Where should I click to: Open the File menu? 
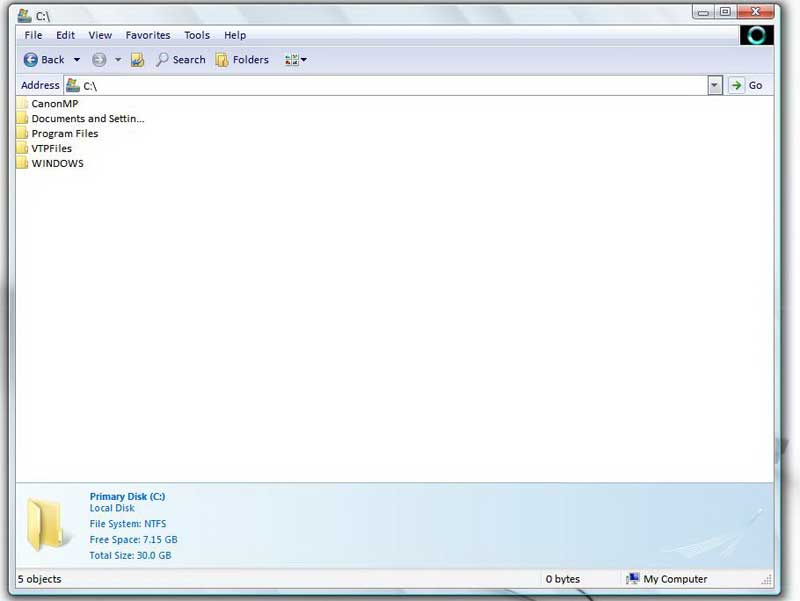pyautogui.click(x=33, y=35)
